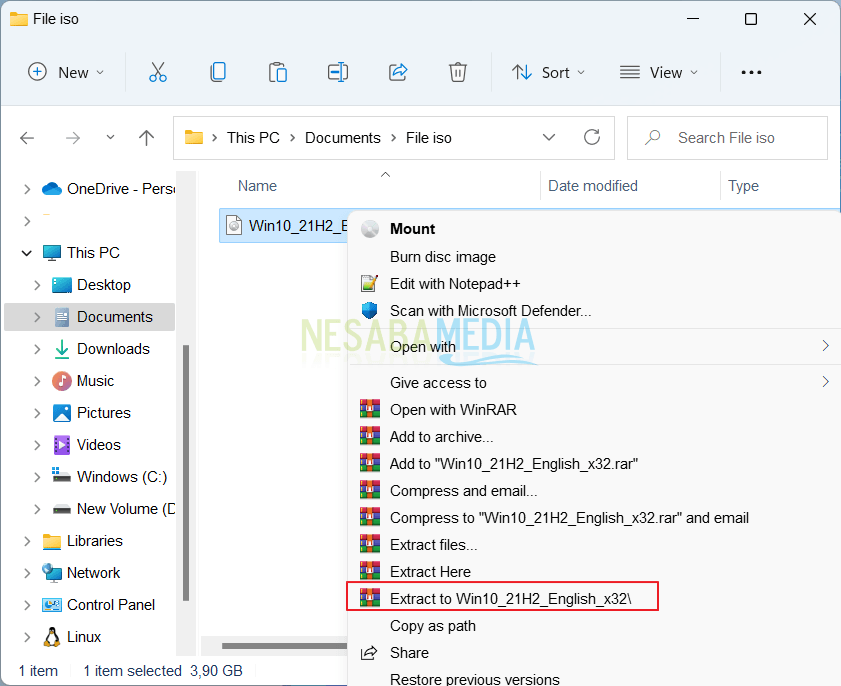Open the View dropdown

659,72
